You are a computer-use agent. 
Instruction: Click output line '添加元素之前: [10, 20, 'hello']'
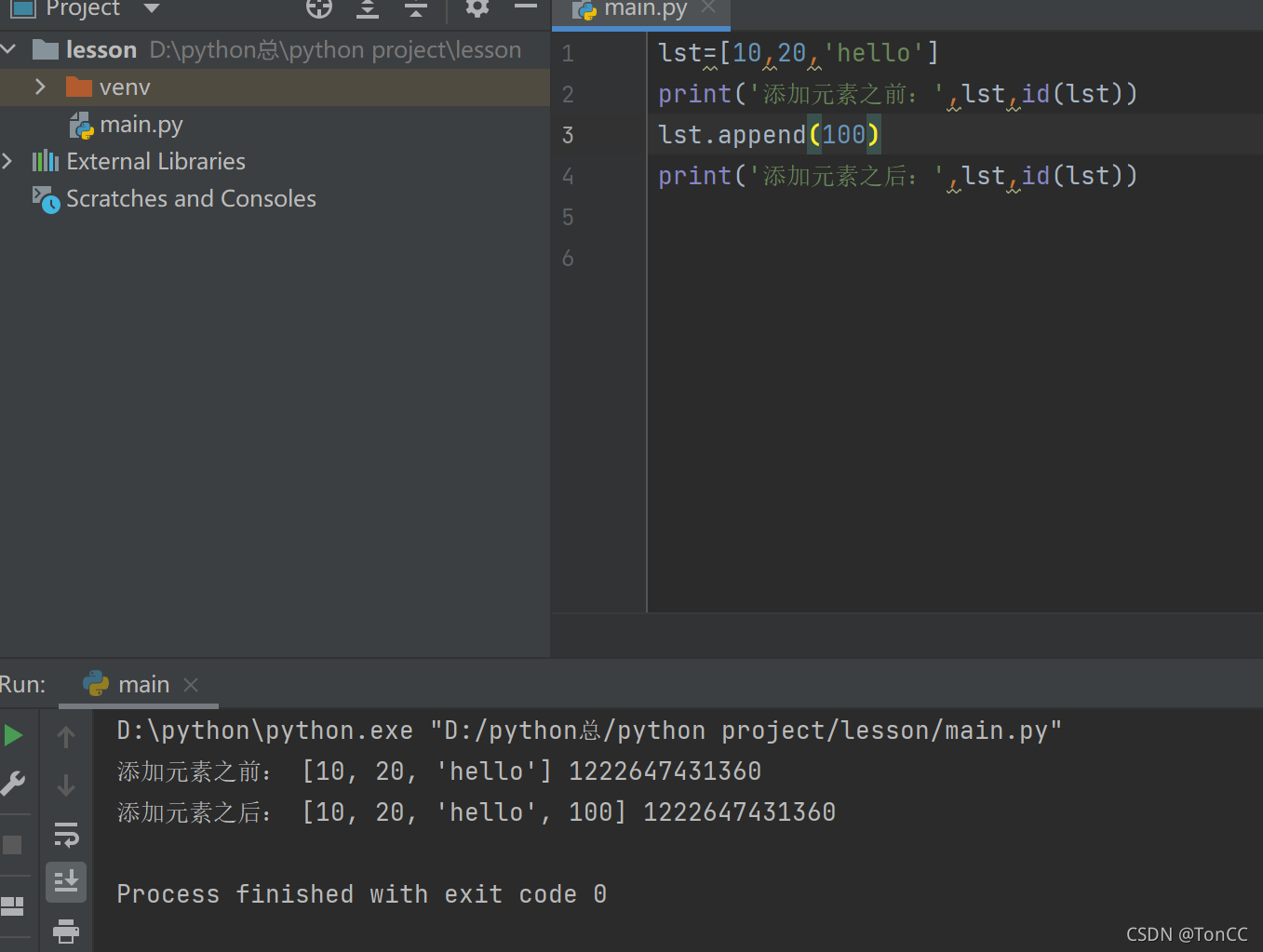coord(439,771)
